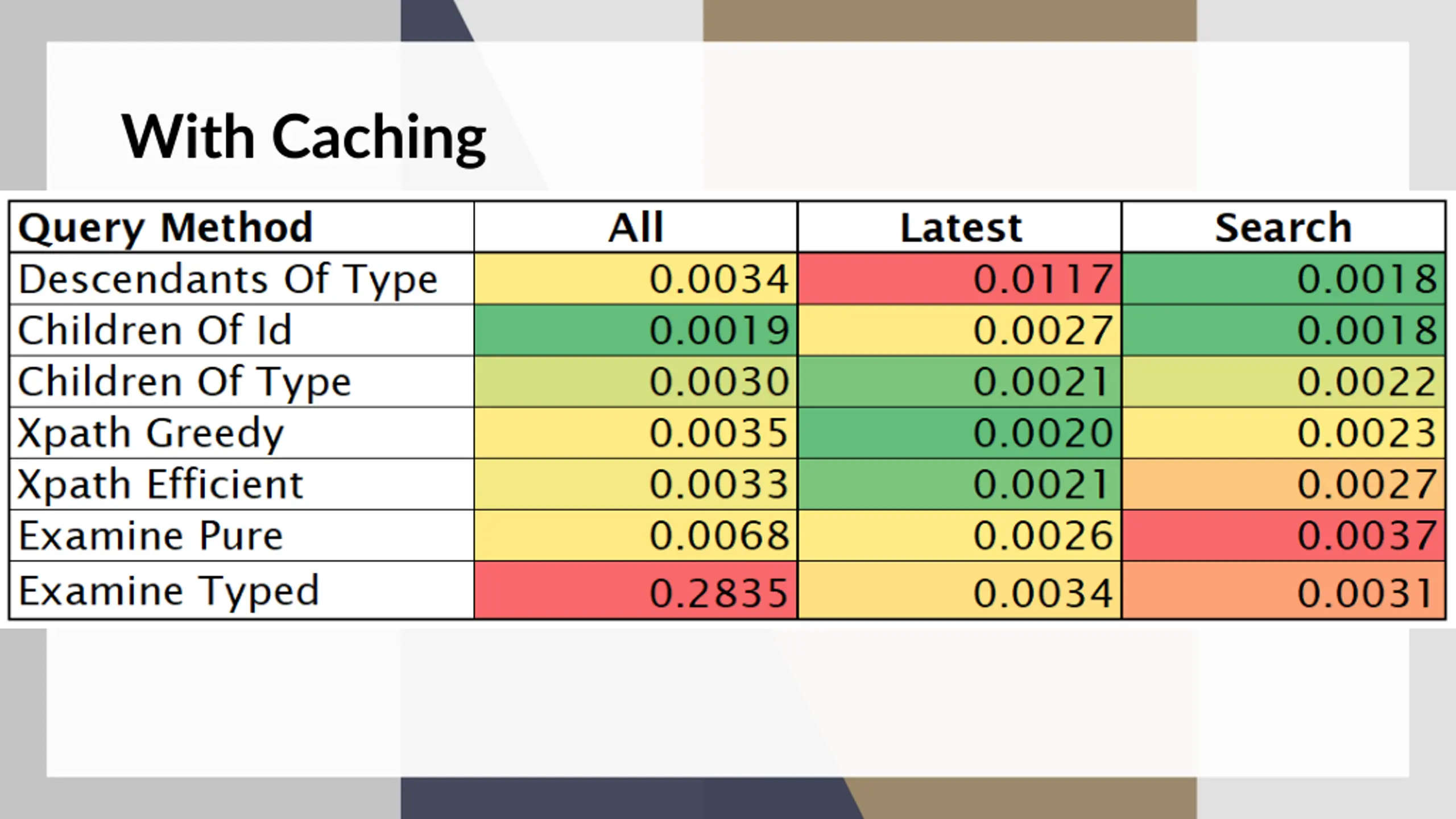Select the Children Of Type row label

point(242,381)
